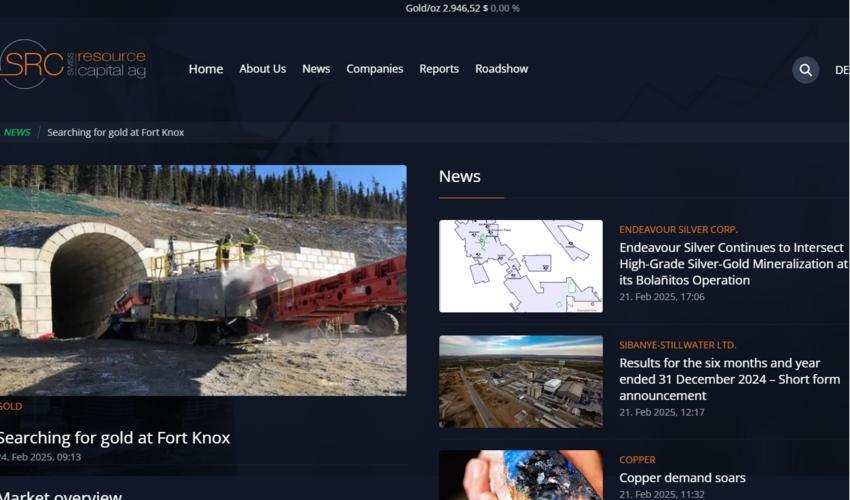Open the Reports menu item
Screen dimensions: 850x500
[439, 69]
